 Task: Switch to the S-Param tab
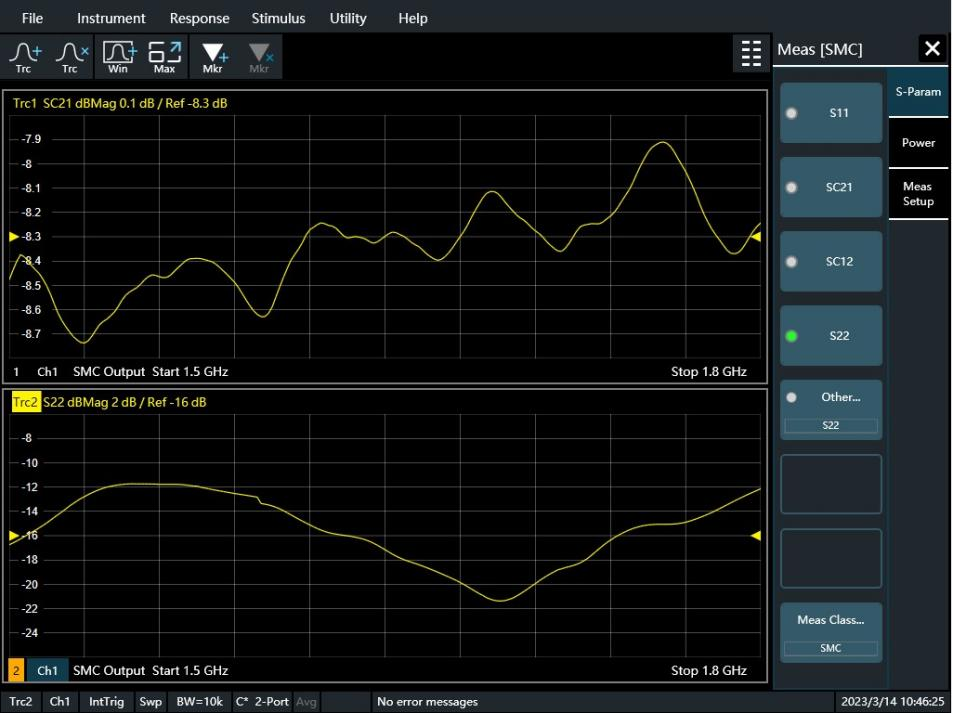click(x=918, y=92)
